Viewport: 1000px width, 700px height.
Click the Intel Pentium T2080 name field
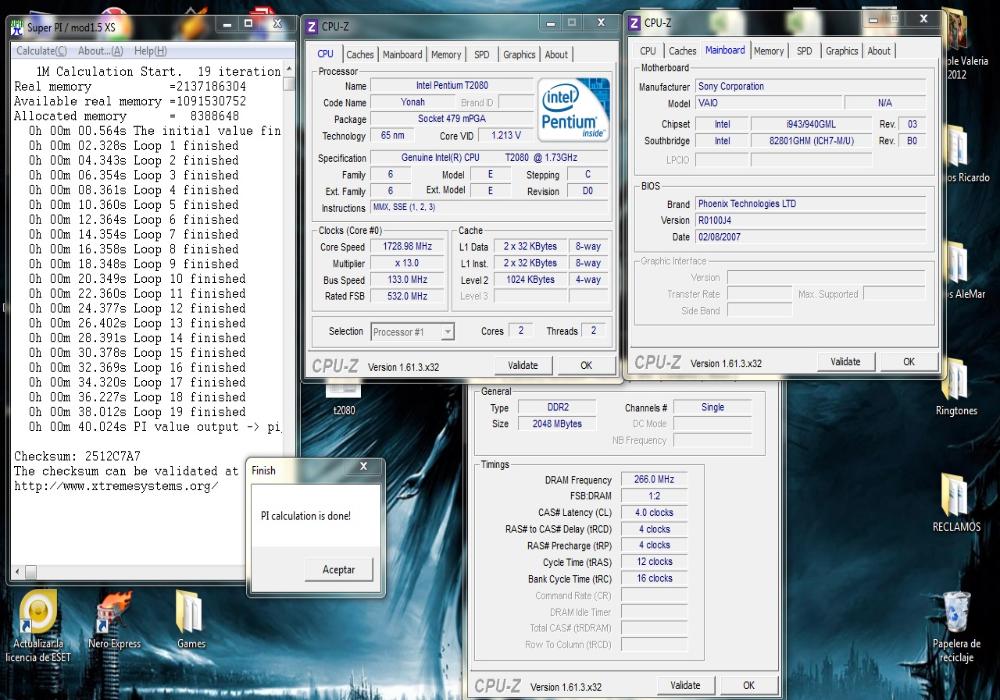pos(452,85)
